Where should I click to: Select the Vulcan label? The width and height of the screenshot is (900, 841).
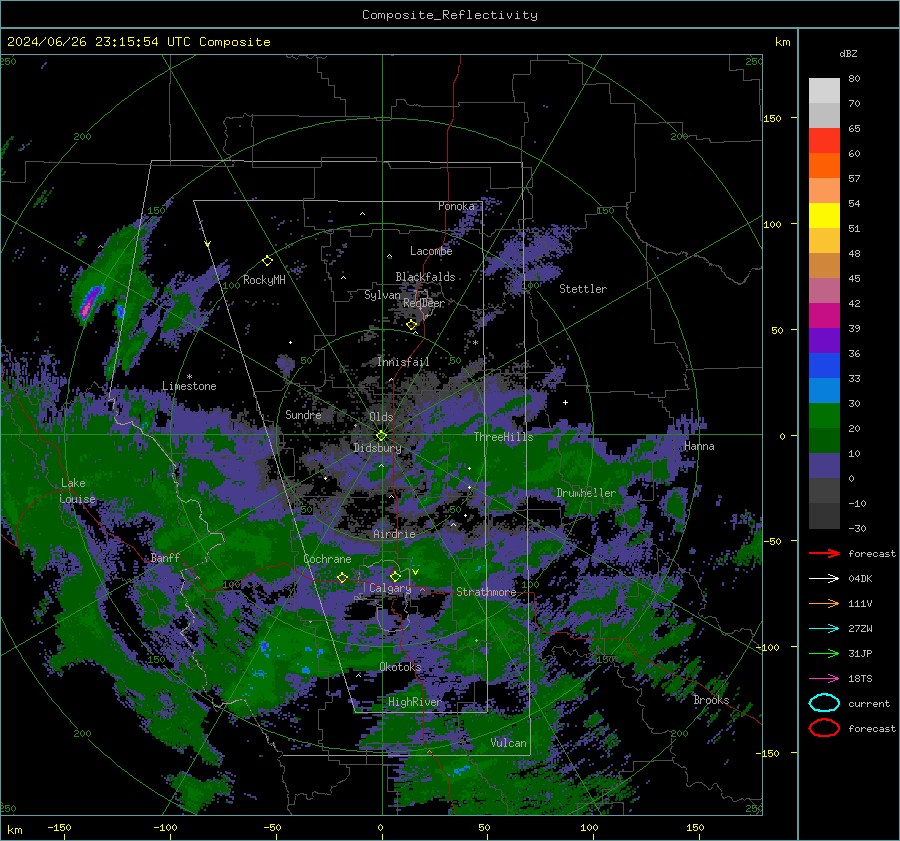509,743
